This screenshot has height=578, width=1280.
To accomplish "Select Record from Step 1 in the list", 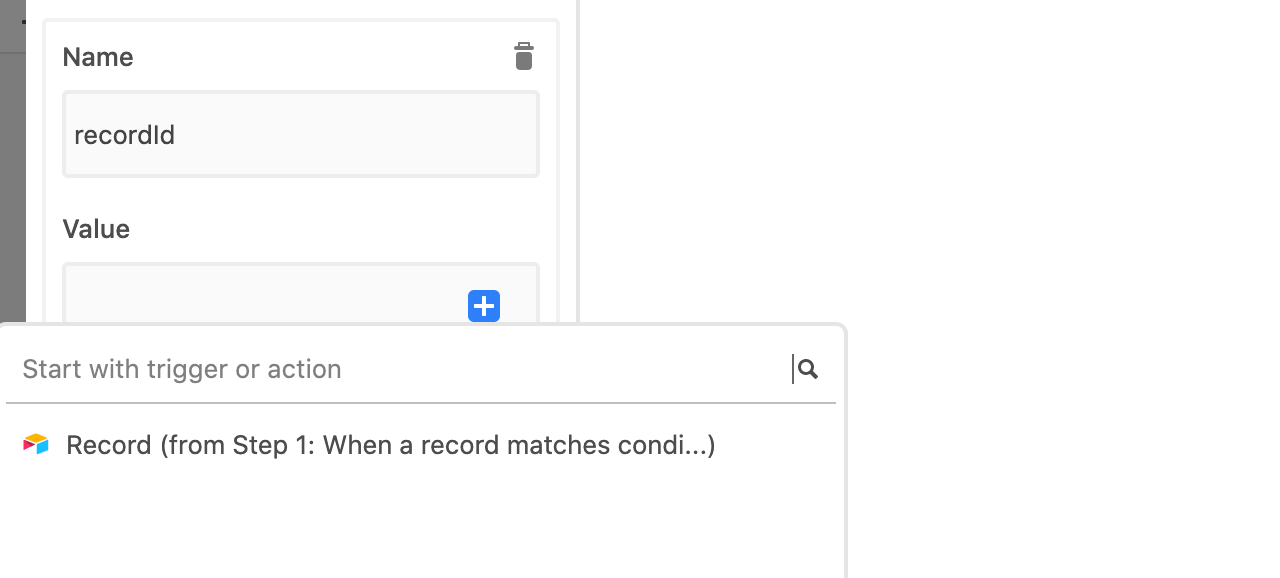I will tap(390, 445).
